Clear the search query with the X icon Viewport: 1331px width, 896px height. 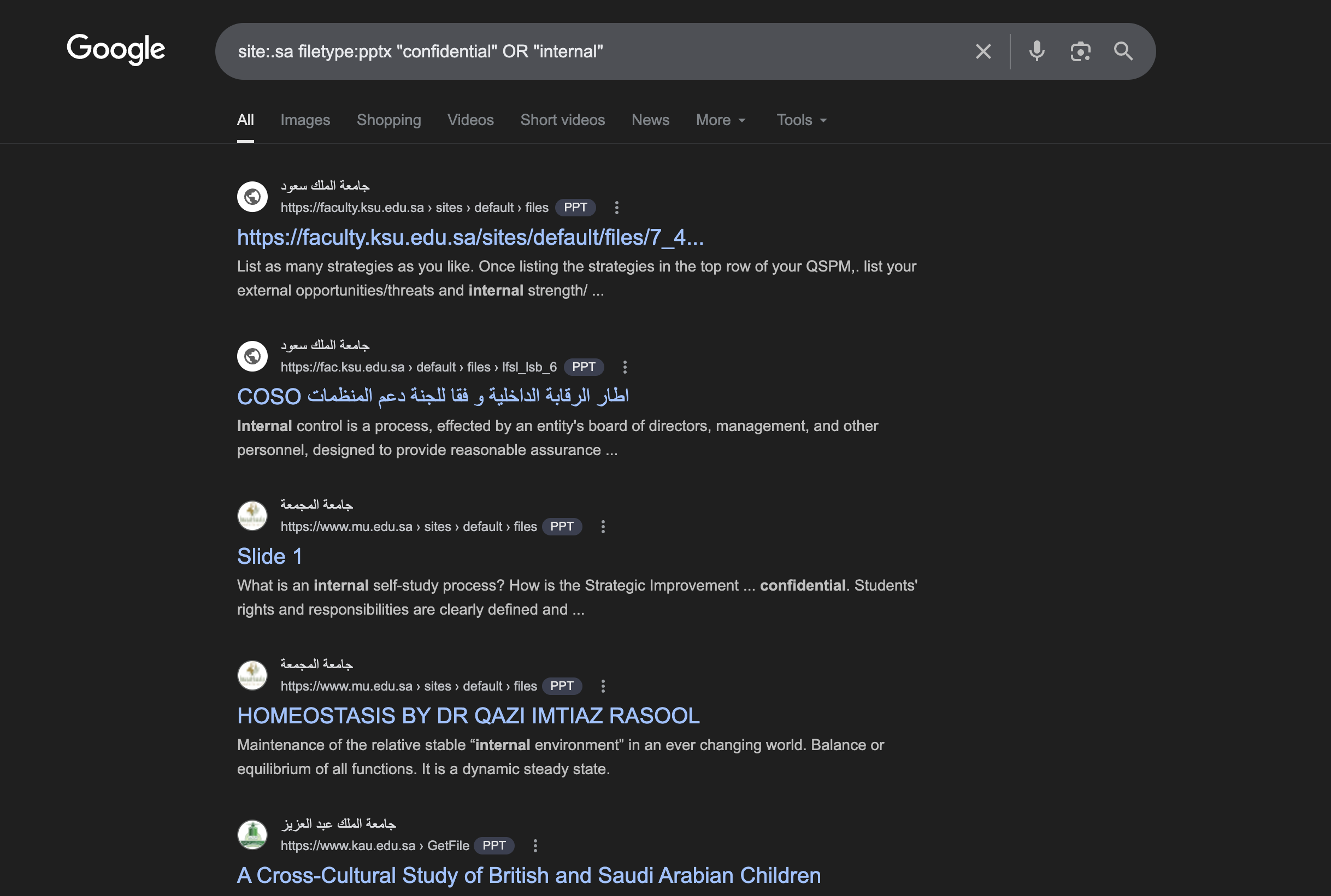pos(983,51)
